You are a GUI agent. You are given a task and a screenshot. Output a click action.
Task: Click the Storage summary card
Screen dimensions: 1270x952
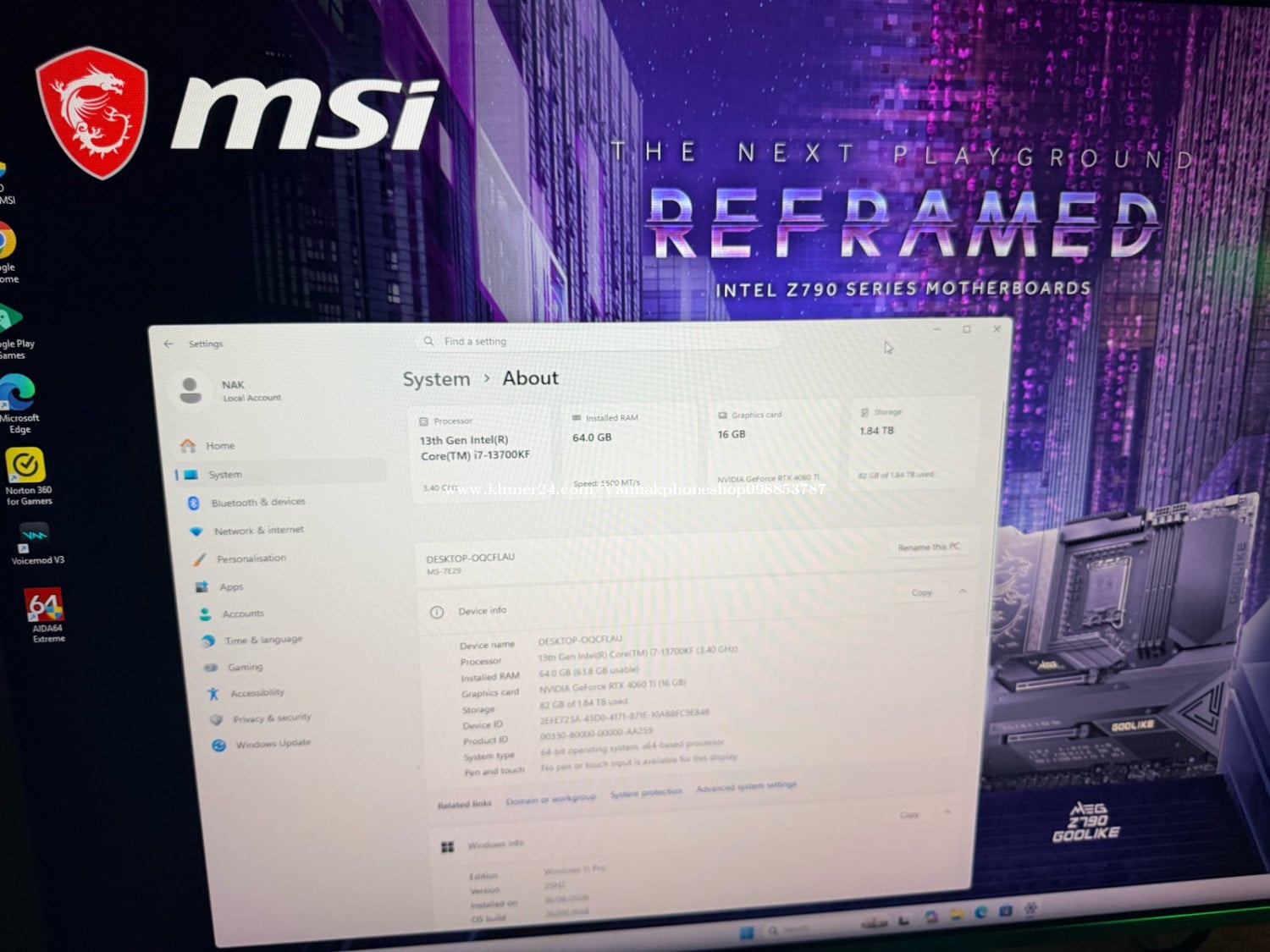pos(914,443)
